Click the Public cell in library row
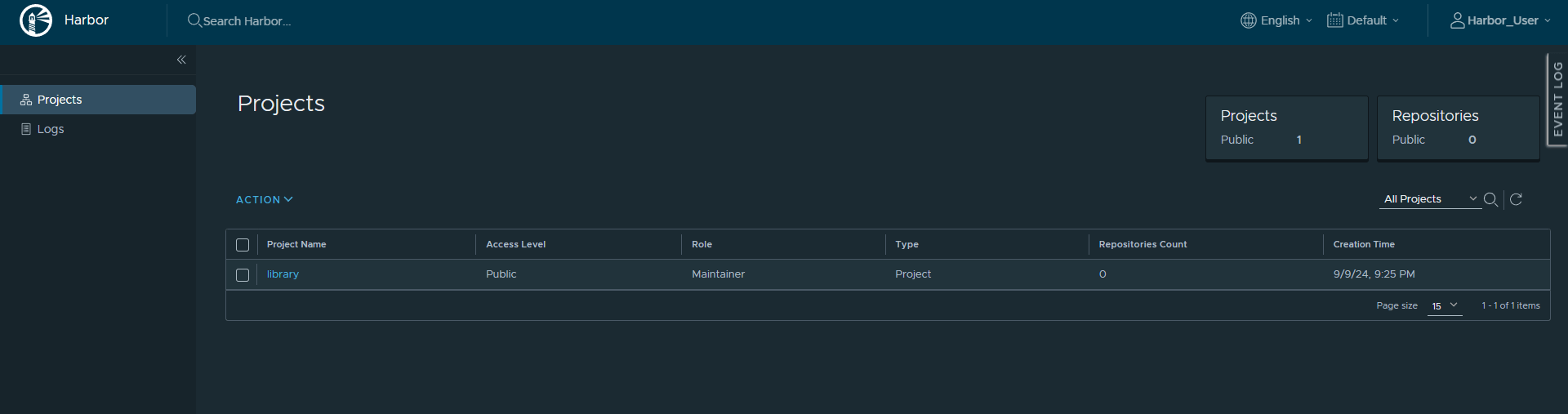This screenshot has height=414, width=1568. coord(501,274)
